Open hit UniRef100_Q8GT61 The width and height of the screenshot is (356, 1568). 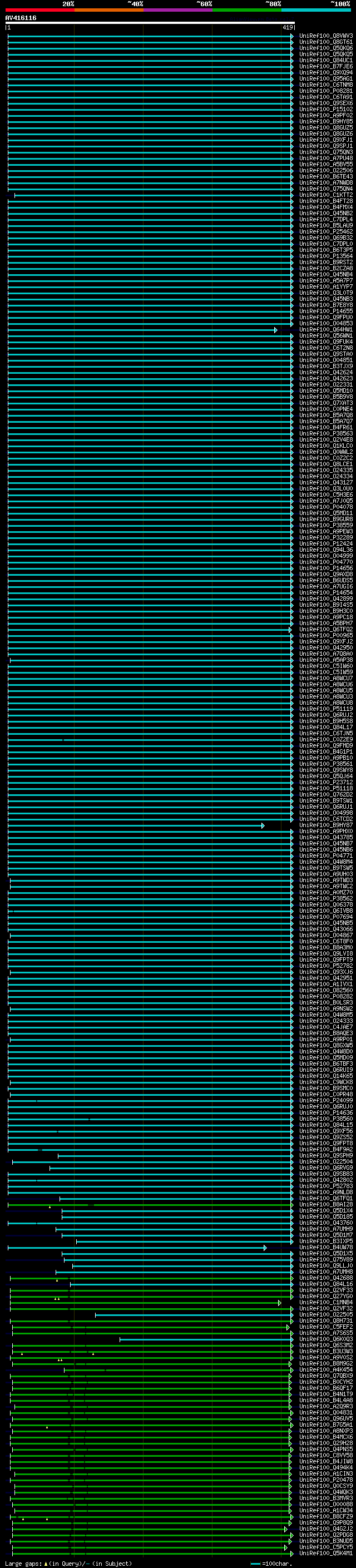click(326, 42)
